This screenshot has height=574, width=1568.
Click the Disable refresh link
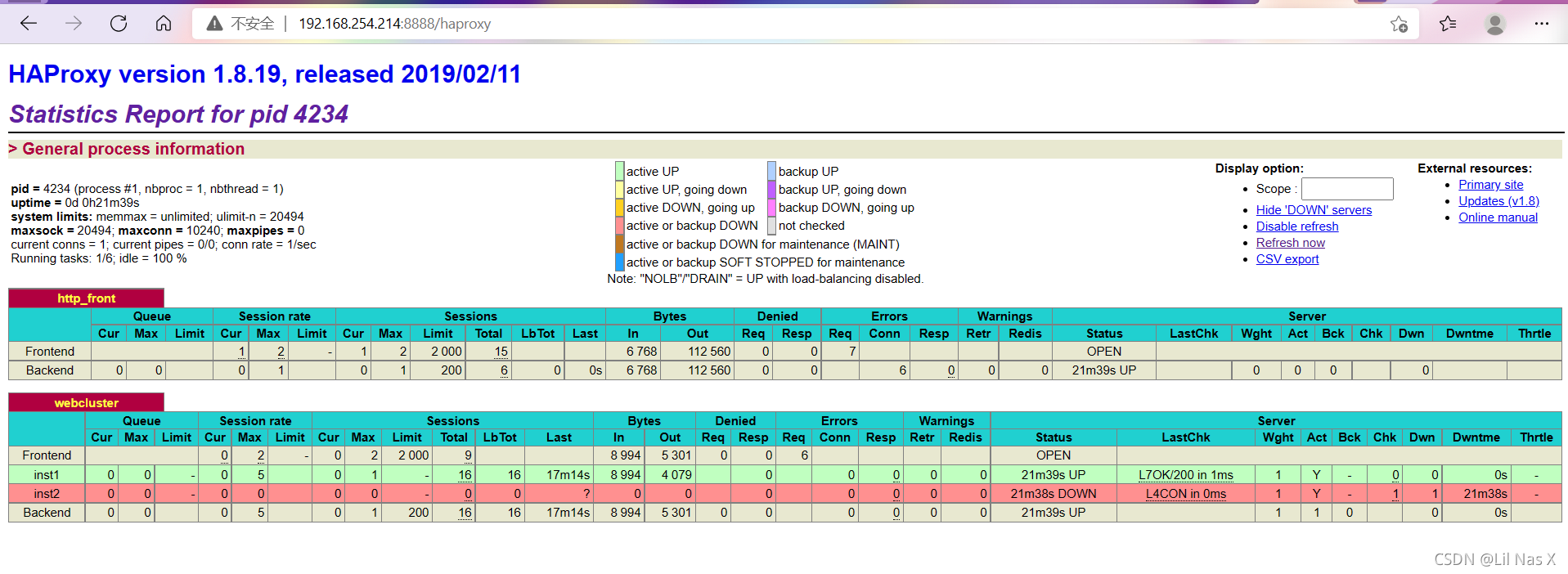coord(1297,226)
